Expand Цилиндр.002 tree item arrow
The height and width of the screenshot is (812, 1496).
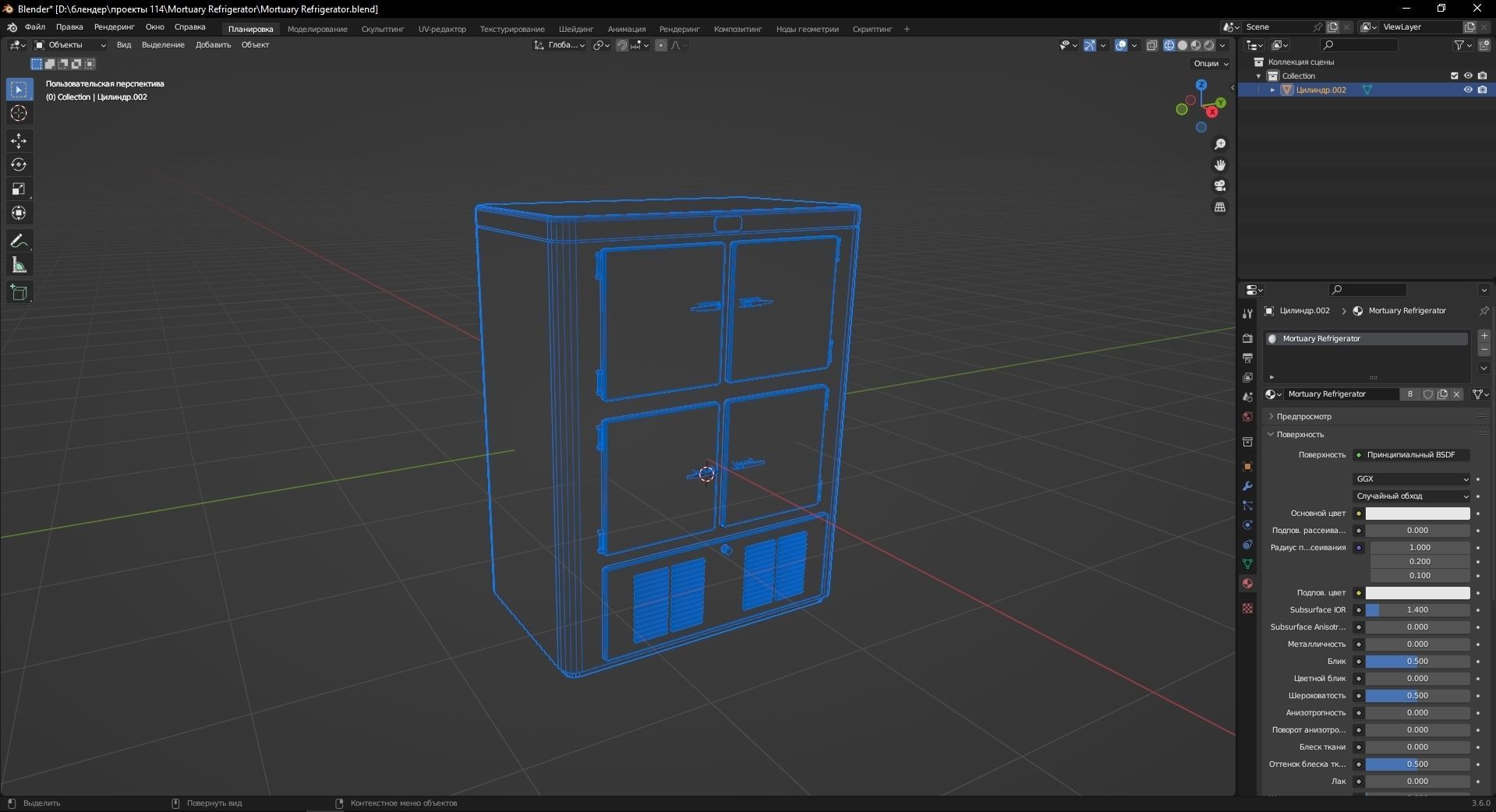click(x=1273, y=90)
